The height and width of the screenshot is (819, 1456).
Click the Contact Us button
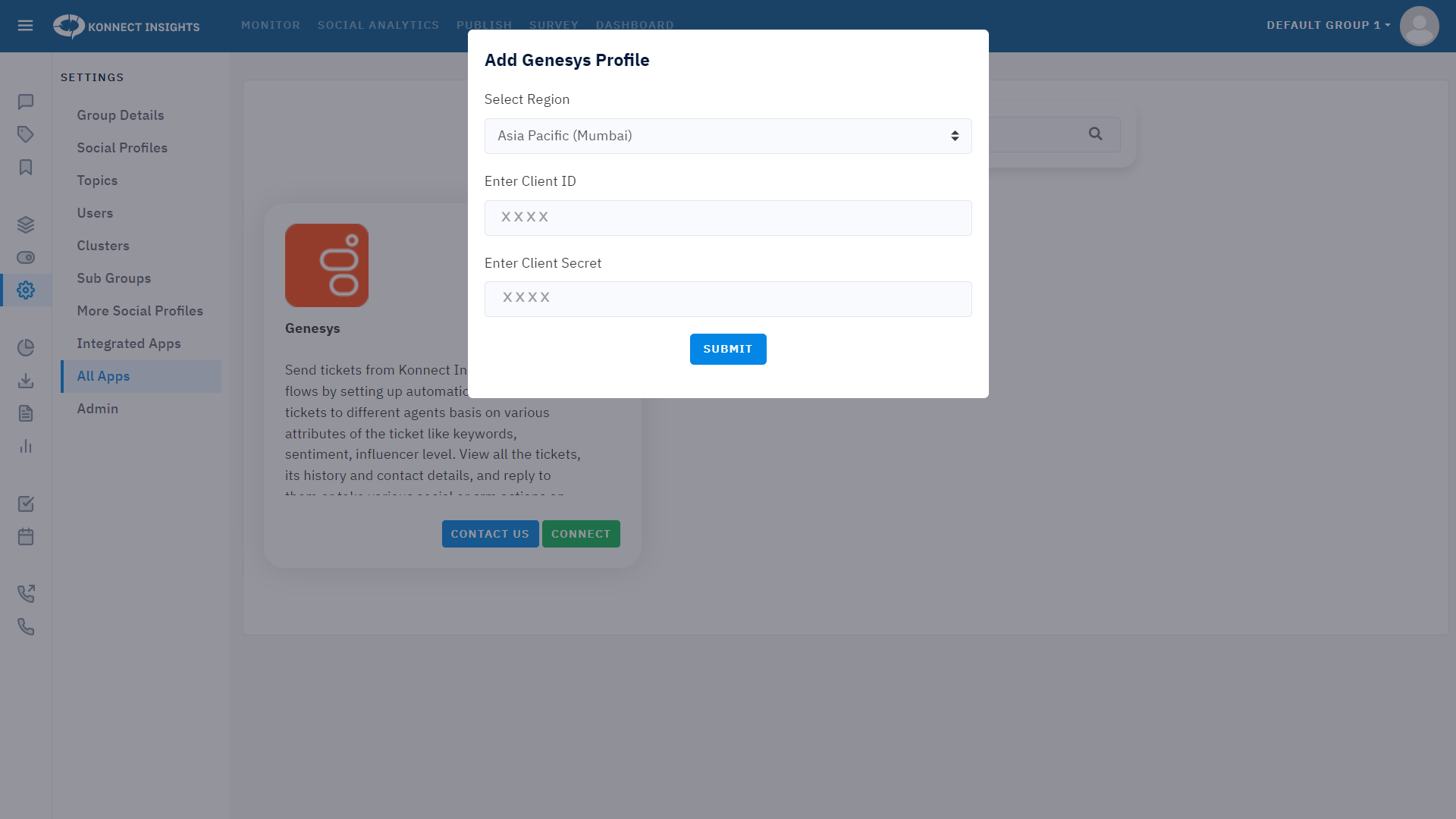point(491,534)
